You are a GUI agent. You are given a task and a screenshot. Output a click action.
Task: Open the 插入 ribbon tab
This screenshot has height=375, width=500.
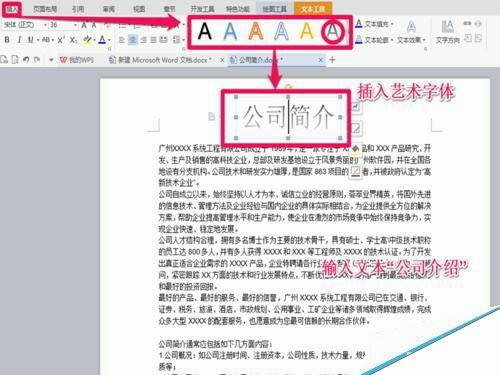pos(12,9)
